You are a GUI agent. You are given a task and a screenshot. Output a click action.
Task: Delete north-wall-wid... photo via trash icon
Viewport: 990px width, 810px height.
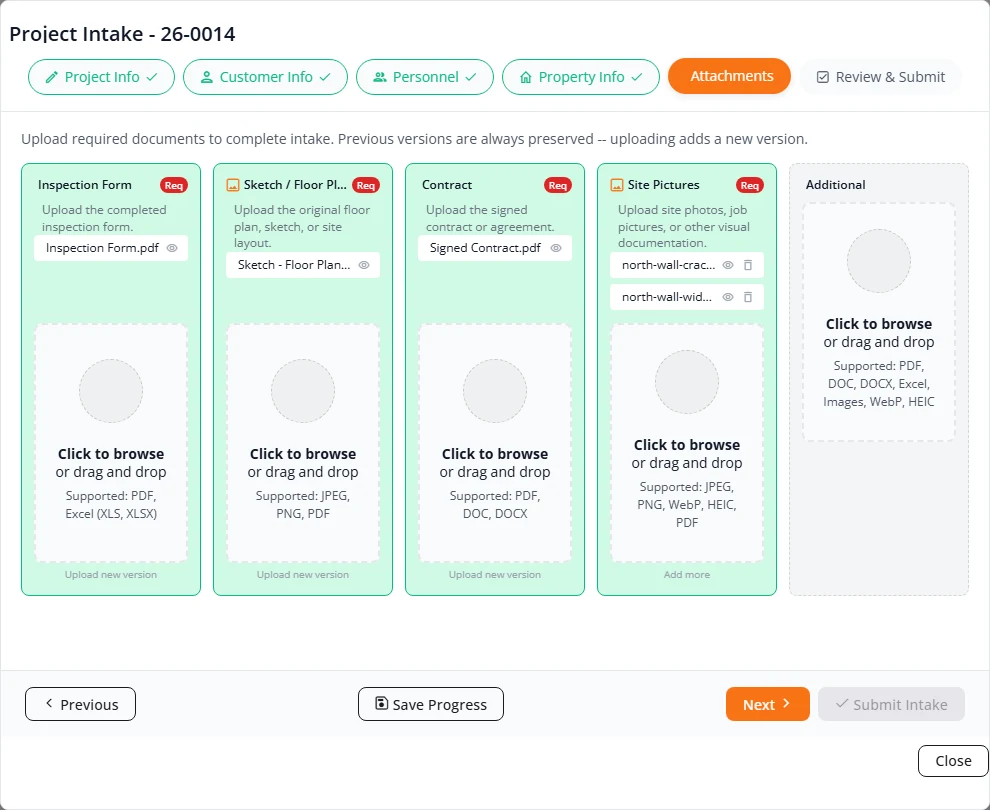point(748,297)
